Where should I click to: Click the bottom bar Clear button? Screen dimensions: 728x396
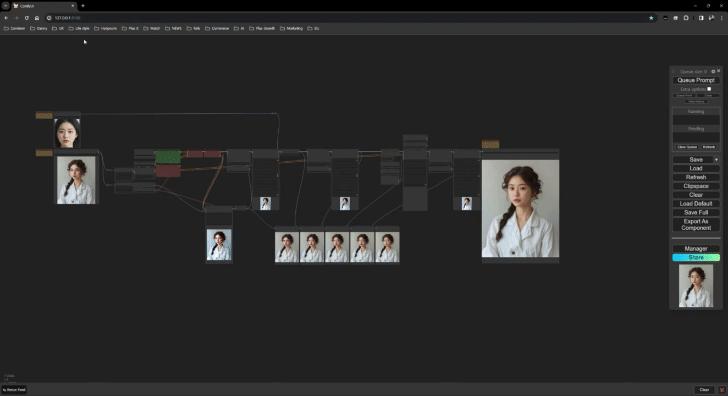pos(704,390)
